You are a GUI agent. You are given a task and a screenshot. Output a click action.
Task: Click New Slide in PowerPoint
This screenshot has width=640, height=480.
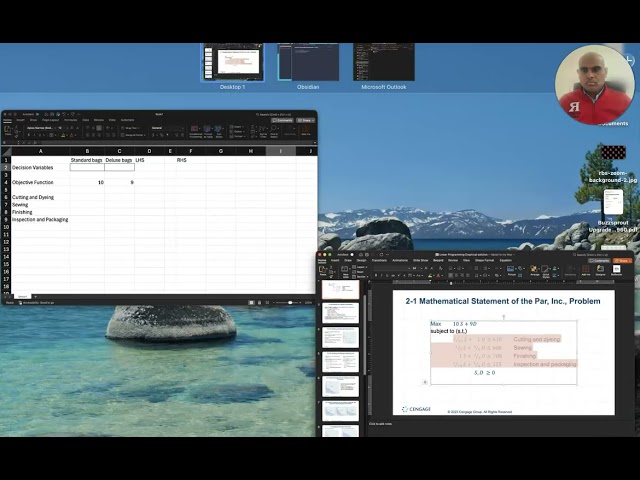point(345,272)
